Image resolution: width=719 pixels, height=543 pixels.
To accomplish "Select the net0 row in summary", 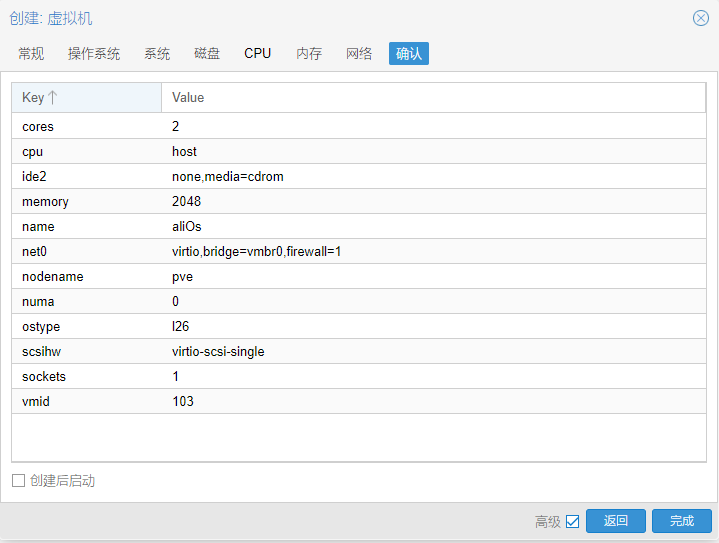I will point(358,251).
